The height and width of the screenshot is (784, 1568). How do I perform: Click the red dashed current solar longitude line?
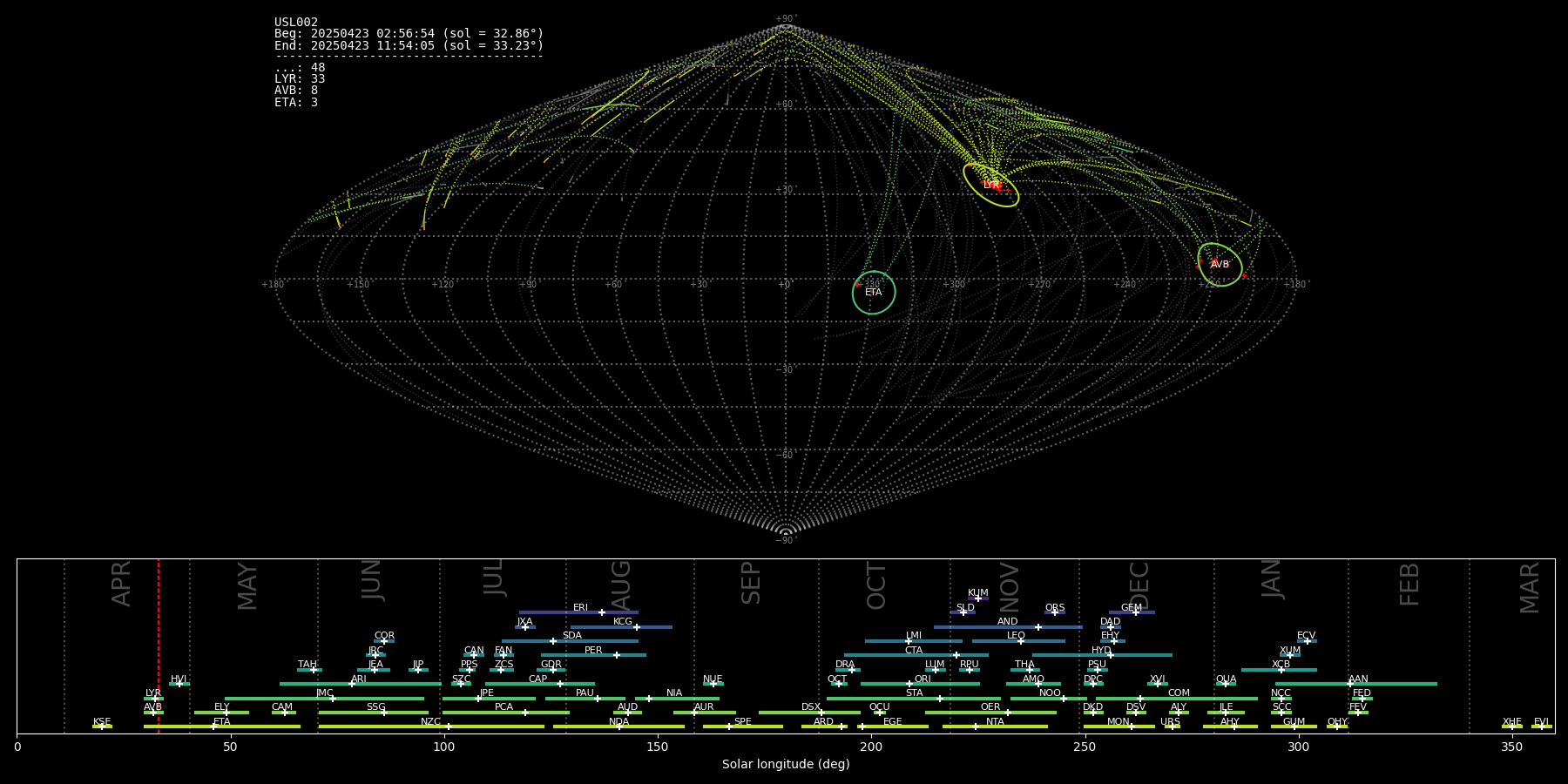click(159, 645)
